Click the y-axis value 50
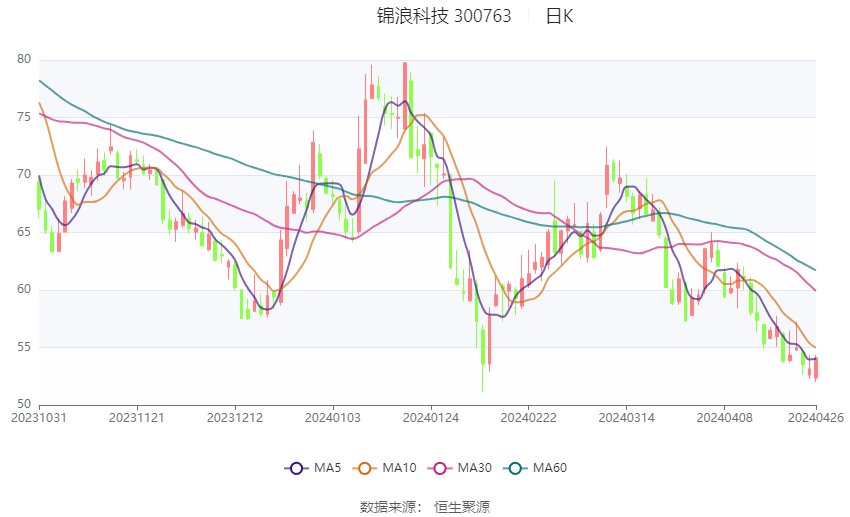 point(24,404)
